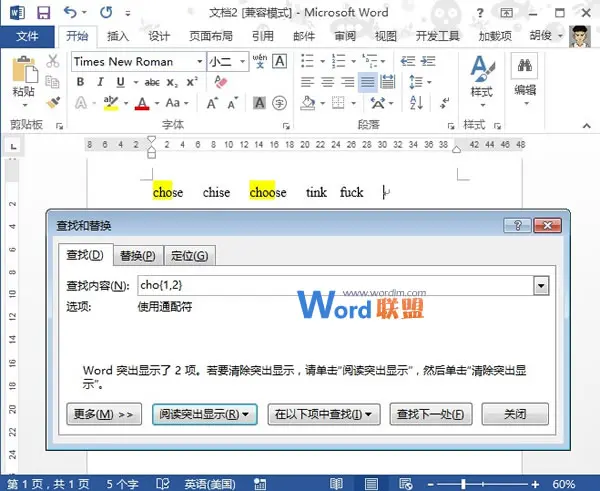
Task: Click the Help question mark in dialog
Action: tap(521, 226)
